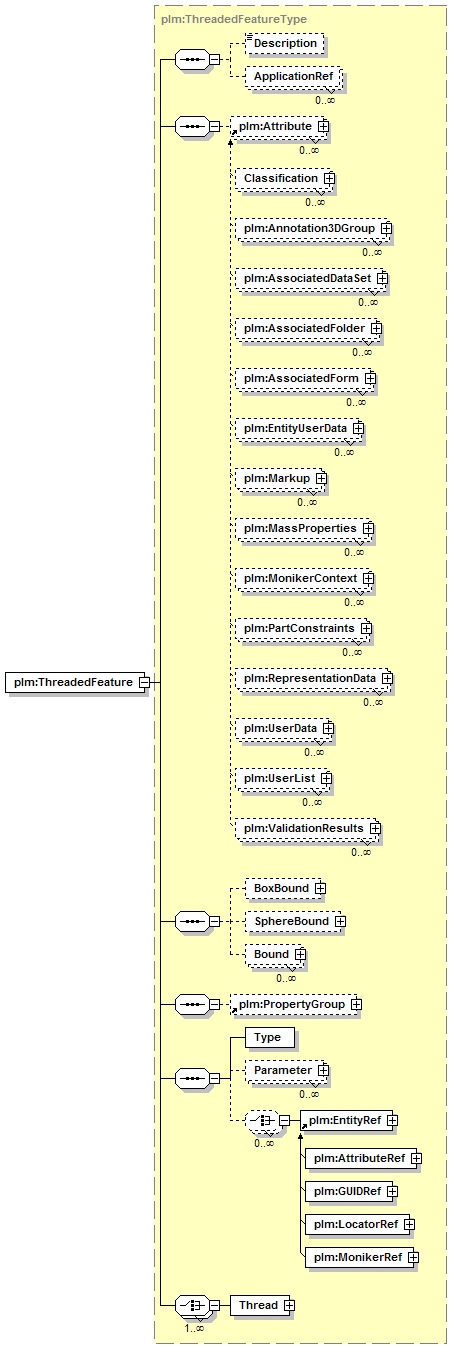Expand the plm:MassProperties node
The image size is (452, 1349).
click(368, 527)
